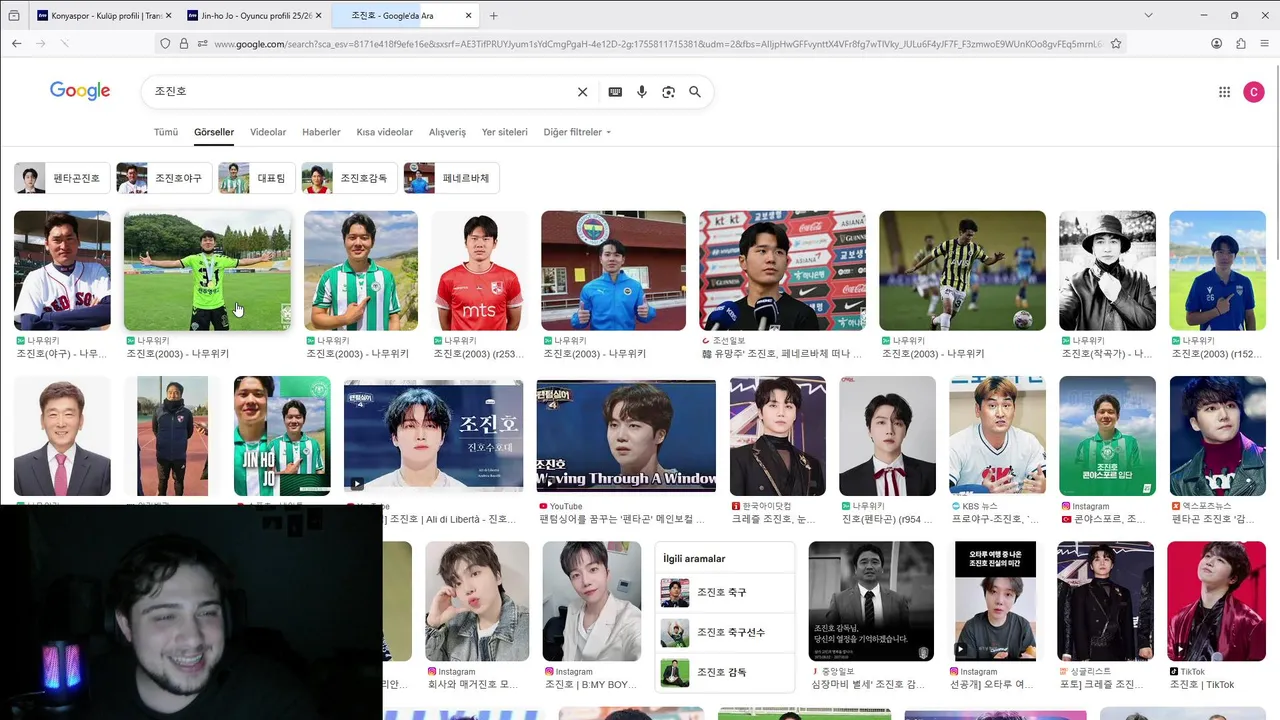Viewport: 1280px width, 720px height.
Task: Go back with browser back arrow
Action: tap(16, 43)
